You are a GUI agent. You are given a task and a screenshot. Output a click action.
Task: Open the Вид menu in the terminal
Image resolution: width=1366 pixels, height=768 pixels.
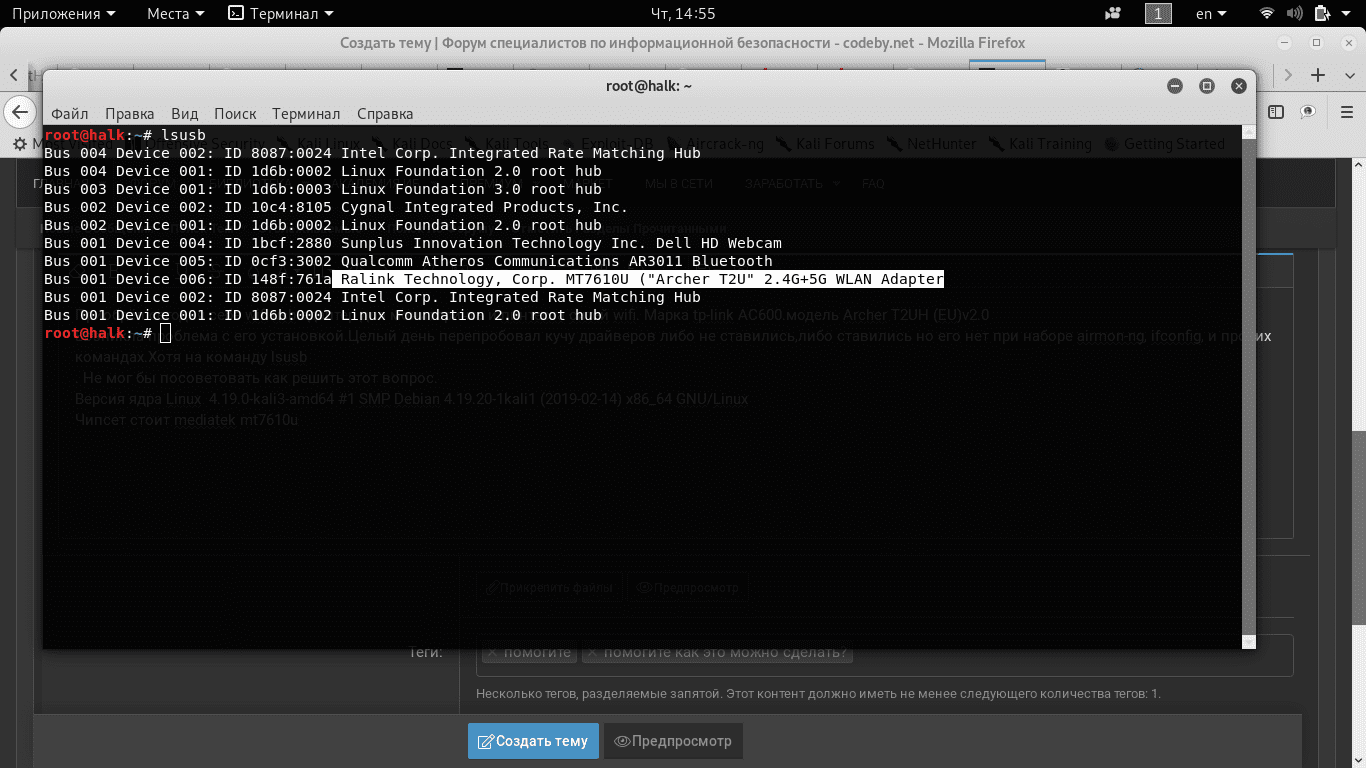tap(184, 114)
